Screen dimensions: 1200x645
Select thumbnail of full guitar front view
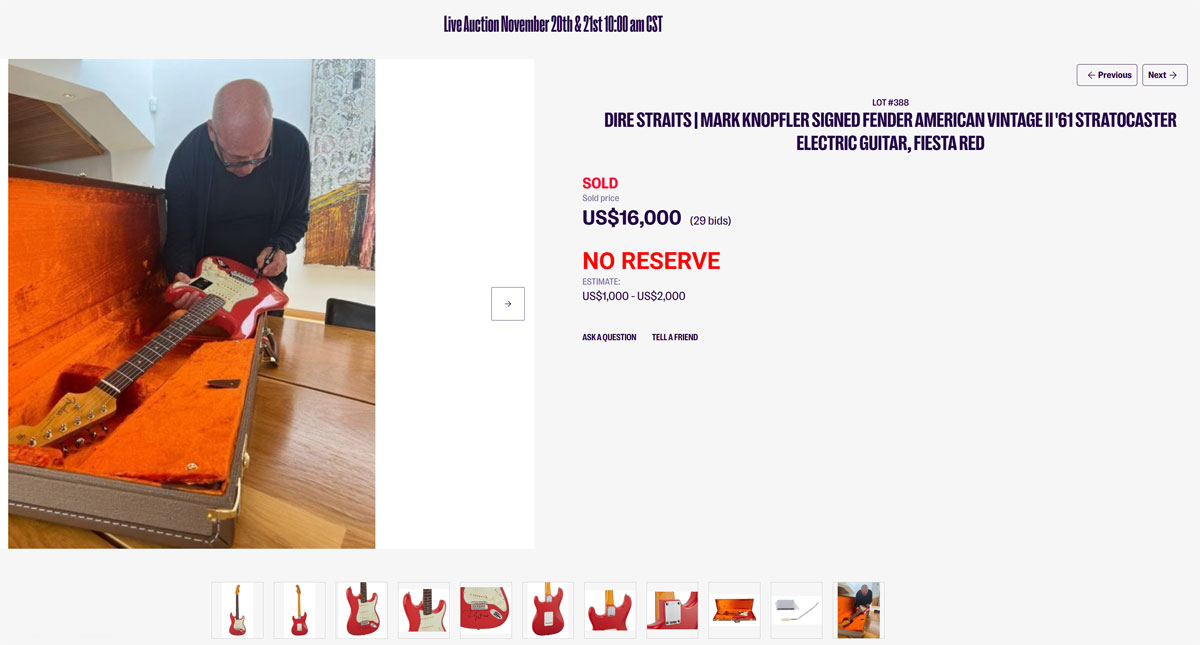[x=237, y=610]
